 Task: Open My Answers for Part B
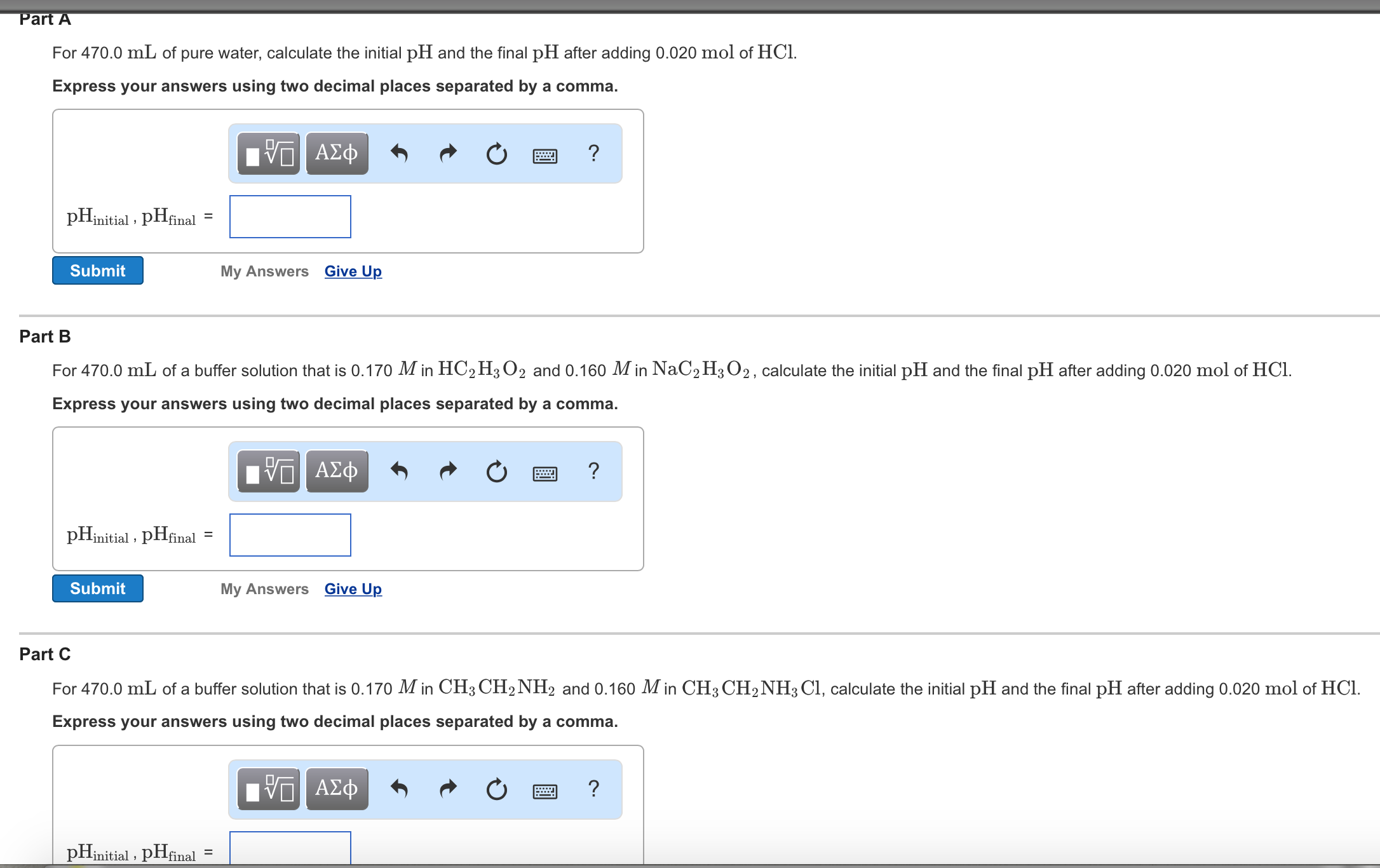[x=264, y=588]
